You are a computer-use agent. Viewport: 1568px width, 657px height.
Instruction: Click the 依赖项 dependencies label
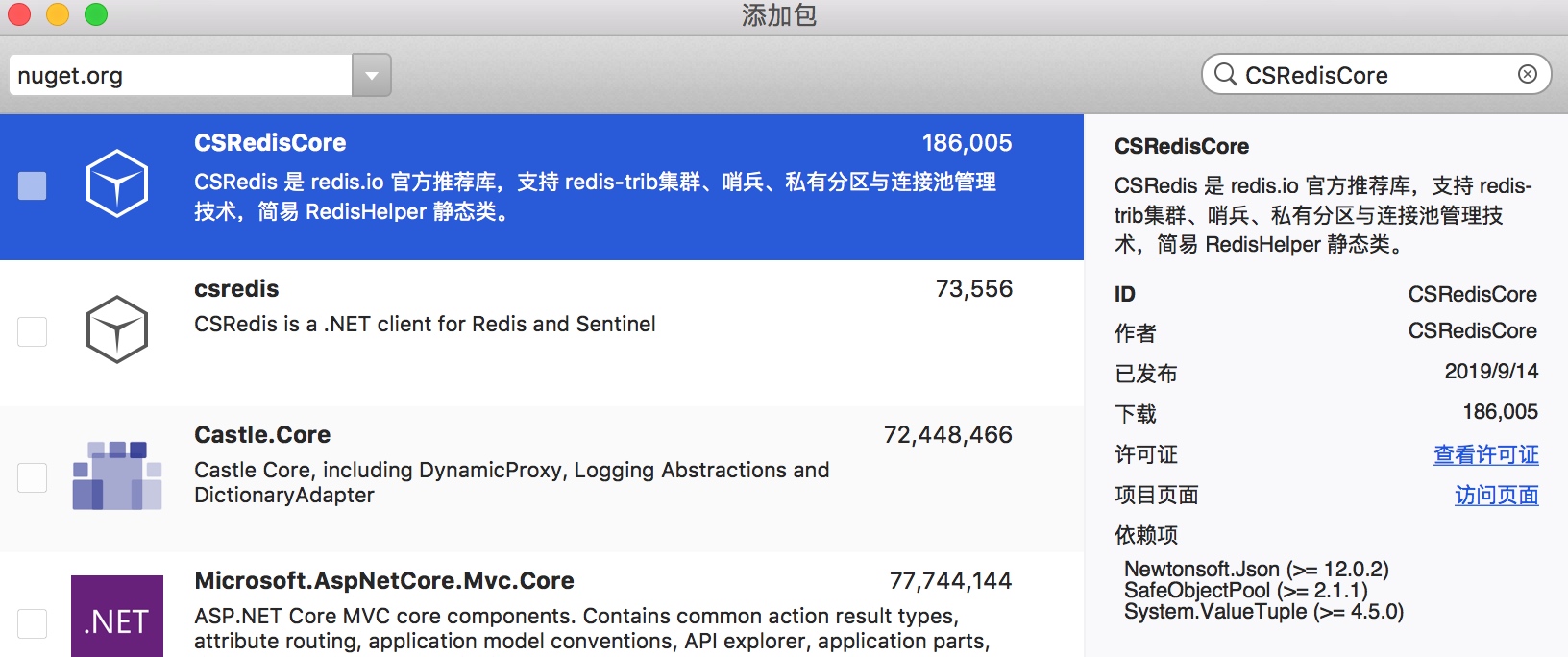tap(1146, 535)
